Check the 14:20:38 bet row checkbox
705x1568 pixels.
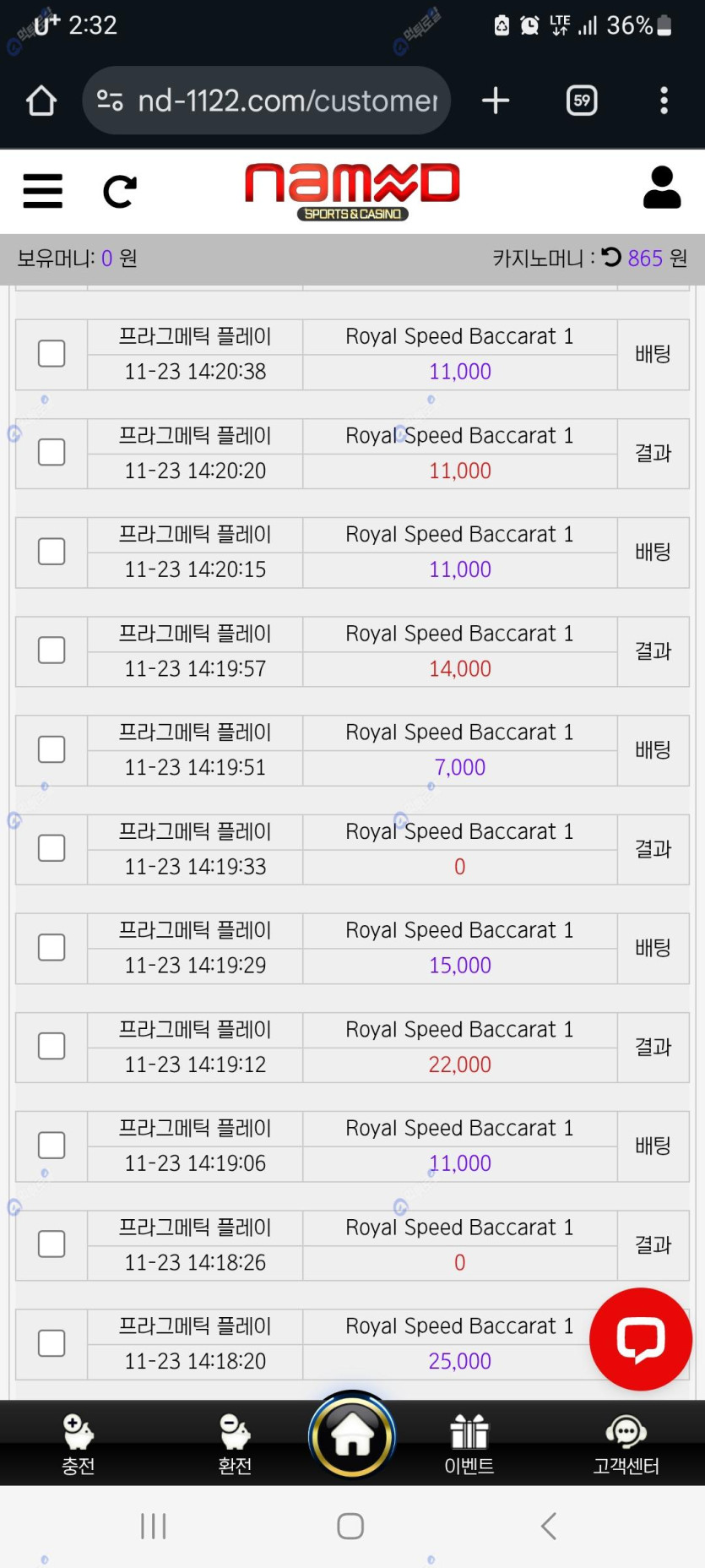click(x=52, y=354)
